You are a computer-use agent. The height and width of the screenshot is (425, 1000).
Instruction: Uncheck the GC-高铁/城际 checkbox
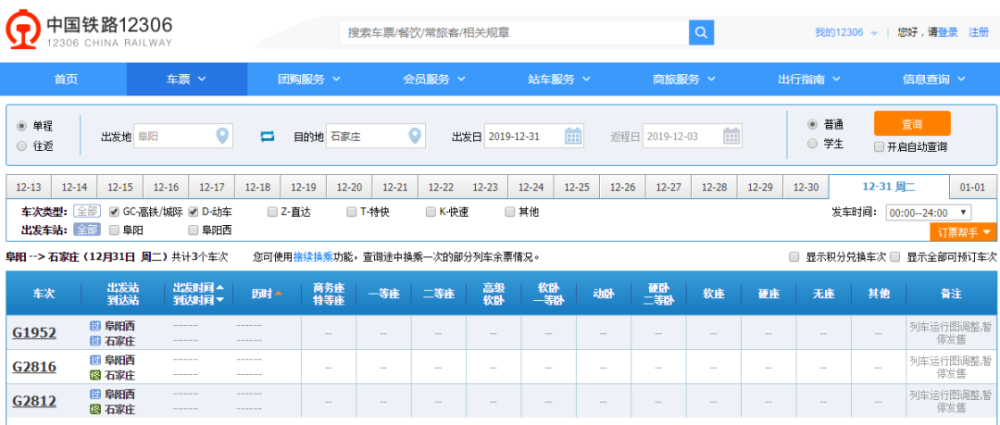pyautogui.click(x=114, y=212)
